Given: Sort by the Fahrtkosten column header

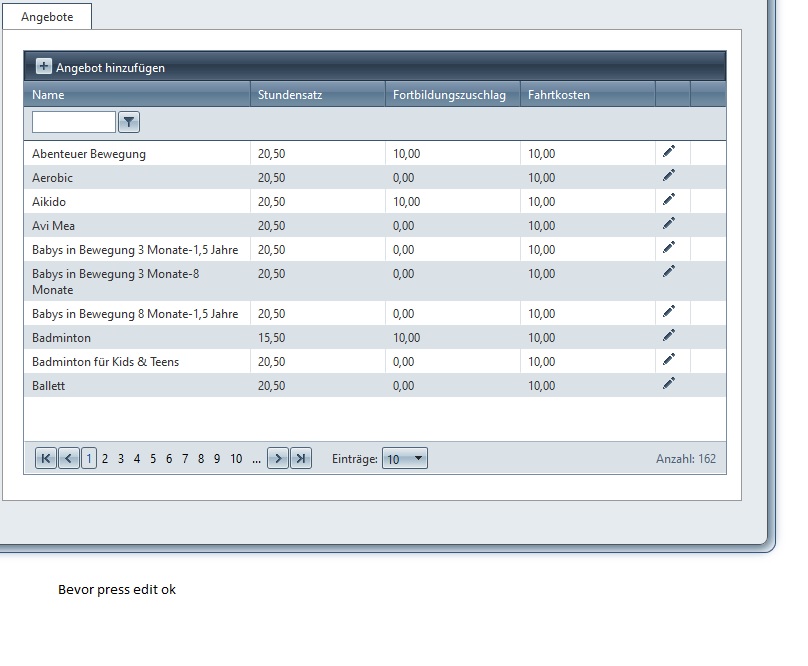Looking at the screenshot, I should (588, 94).
